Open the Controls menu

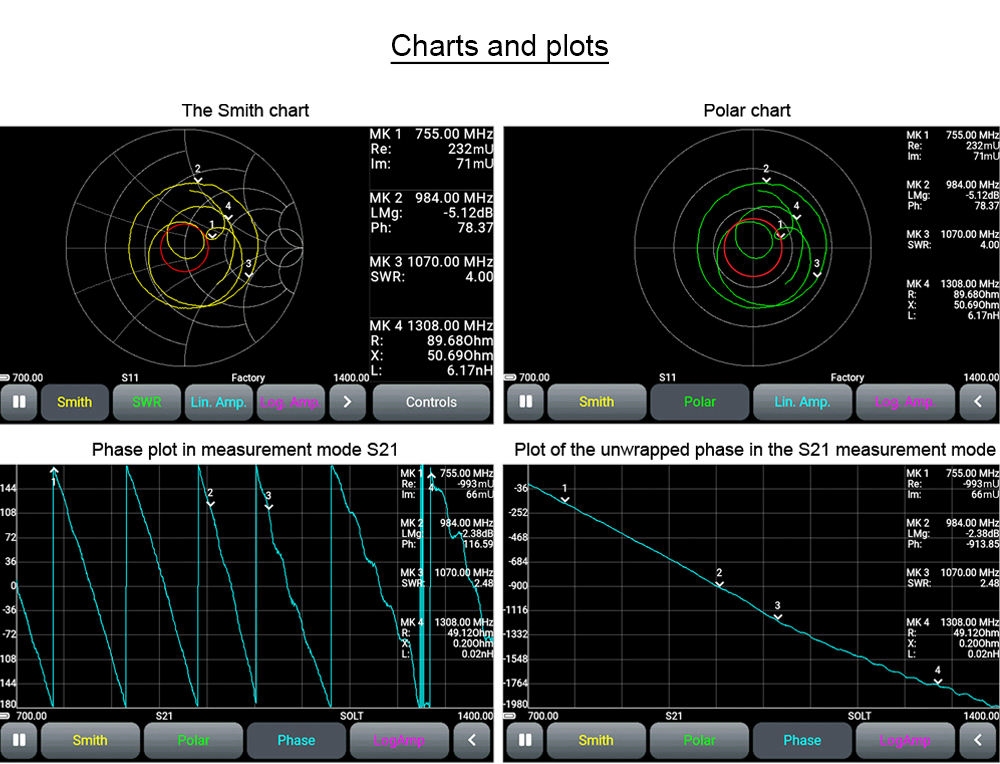click(x=431, y=402)
